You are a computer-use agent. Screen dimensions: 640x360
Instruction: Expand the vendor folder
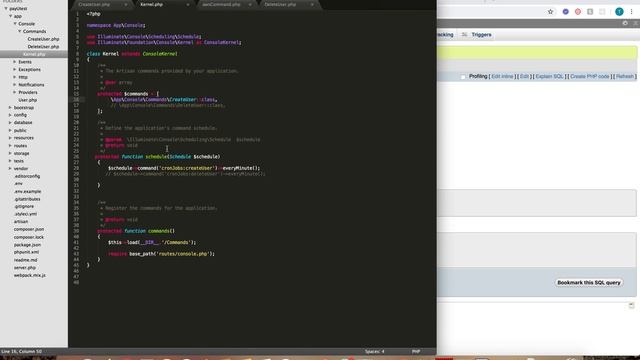tap(10, 168)
